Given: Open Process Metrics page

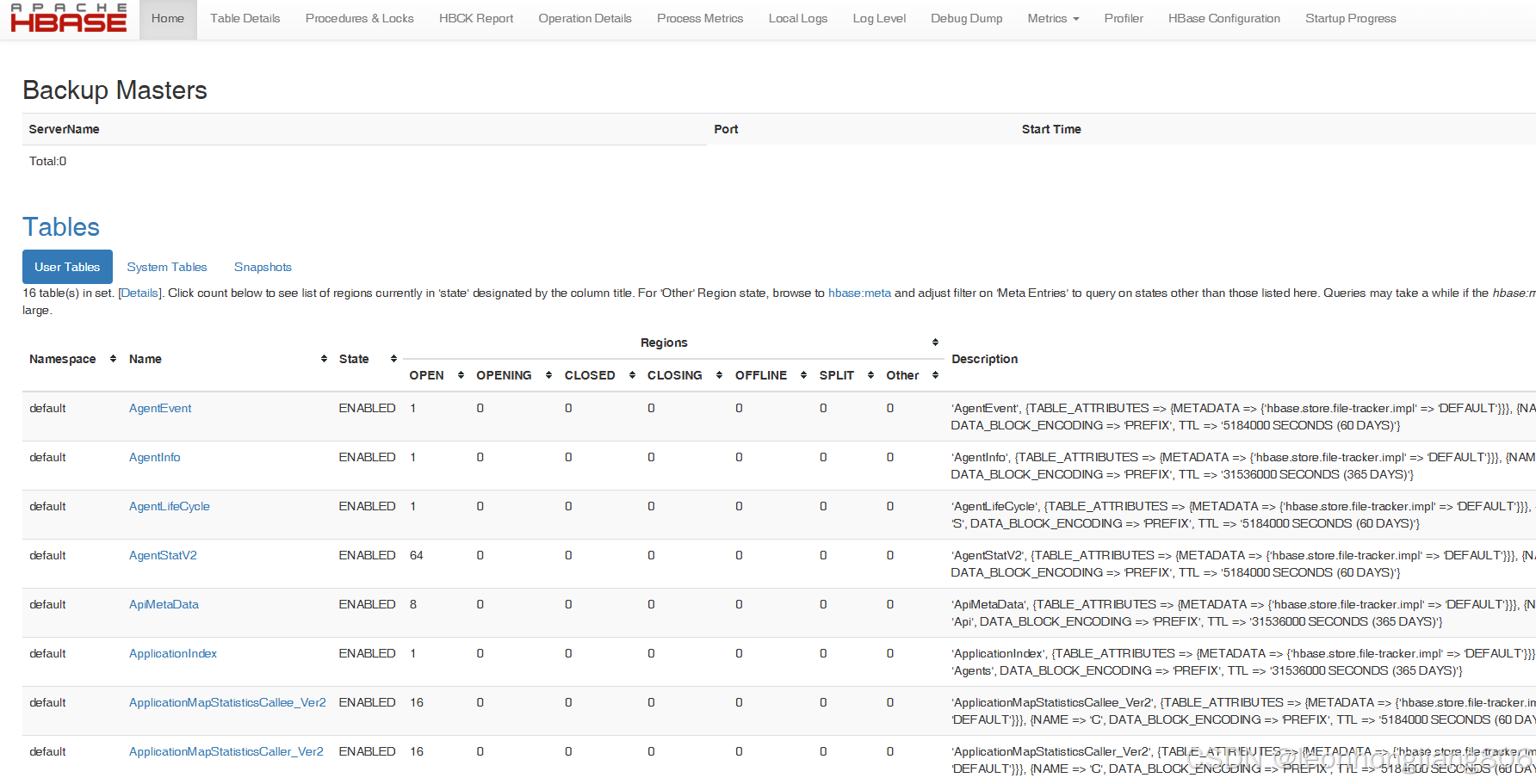Looking at the screenshot, I should tap(700, 18).
